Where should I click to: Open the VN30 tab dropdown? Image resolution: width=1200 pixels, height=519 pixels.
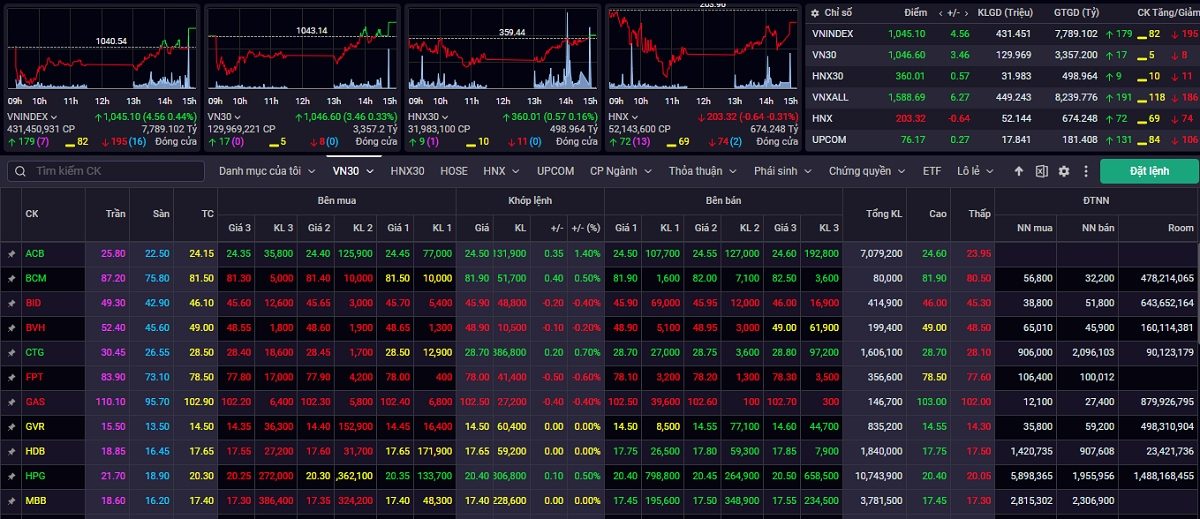[x=353, y=171]
